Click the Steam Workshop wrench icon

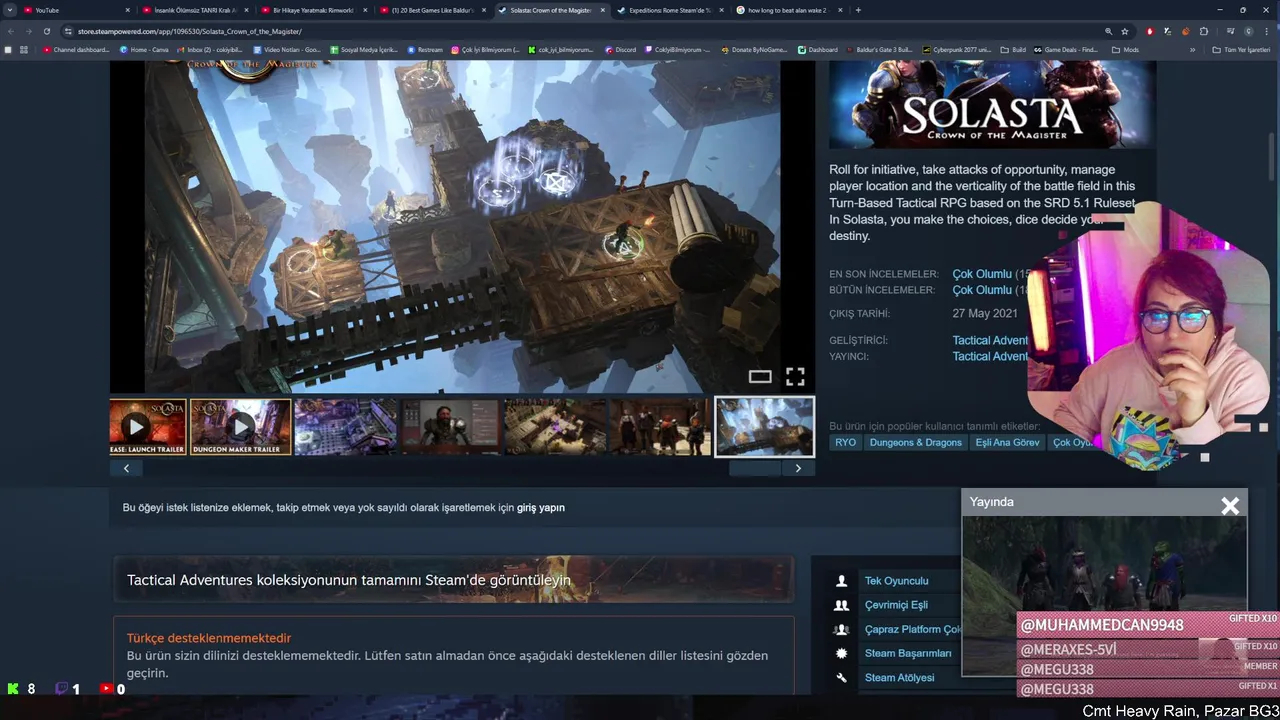coord(842,677)
